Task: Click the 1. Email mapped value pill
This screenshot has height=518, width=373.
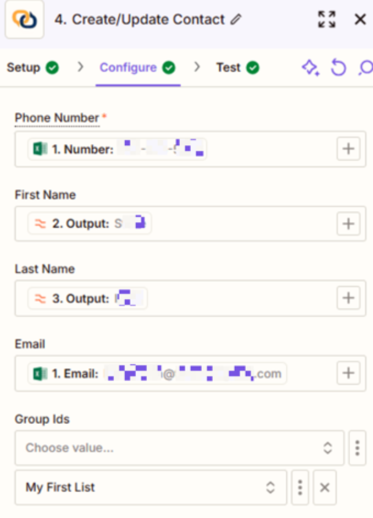Action: tap(157, 373)
